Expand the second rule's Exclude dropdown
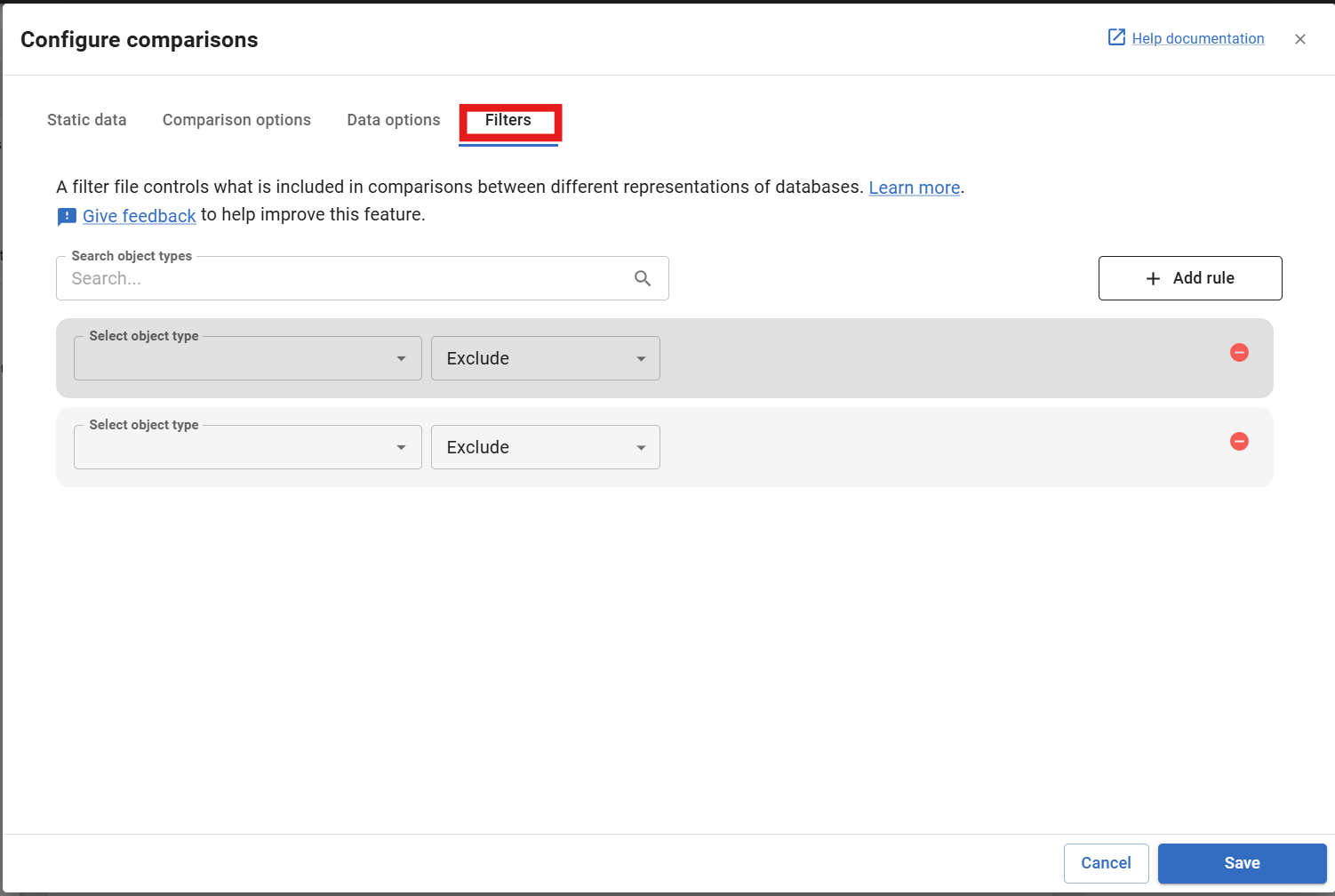Viewport: 1335px width, 896px height. pyautogui.click(x=545, y=447)
